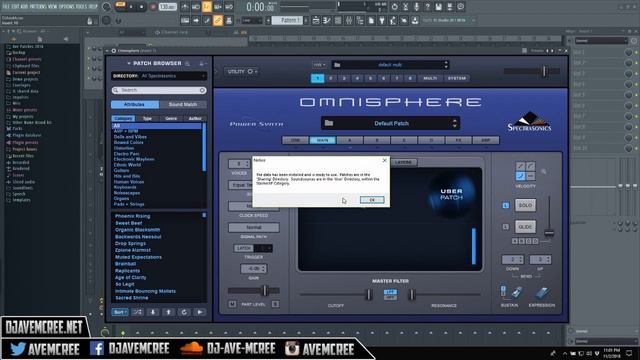Start playback with FL Studio play button
The width and height of the screenshot is (640, 360).
pyautogui.click(x=131, y=7)
